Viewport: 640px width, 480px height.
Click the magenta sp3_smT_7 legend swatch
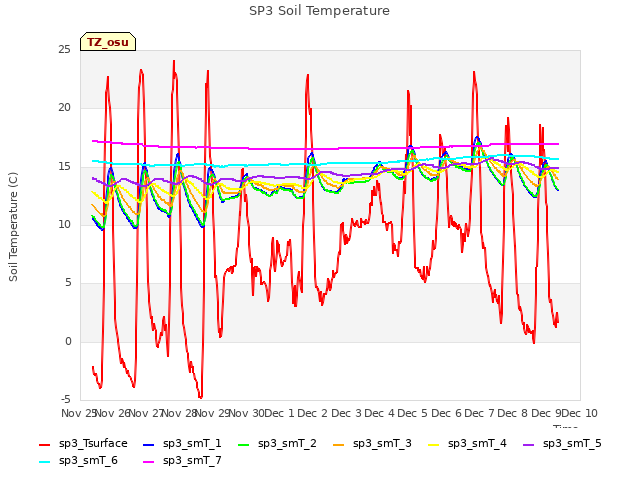pos(149,462)
